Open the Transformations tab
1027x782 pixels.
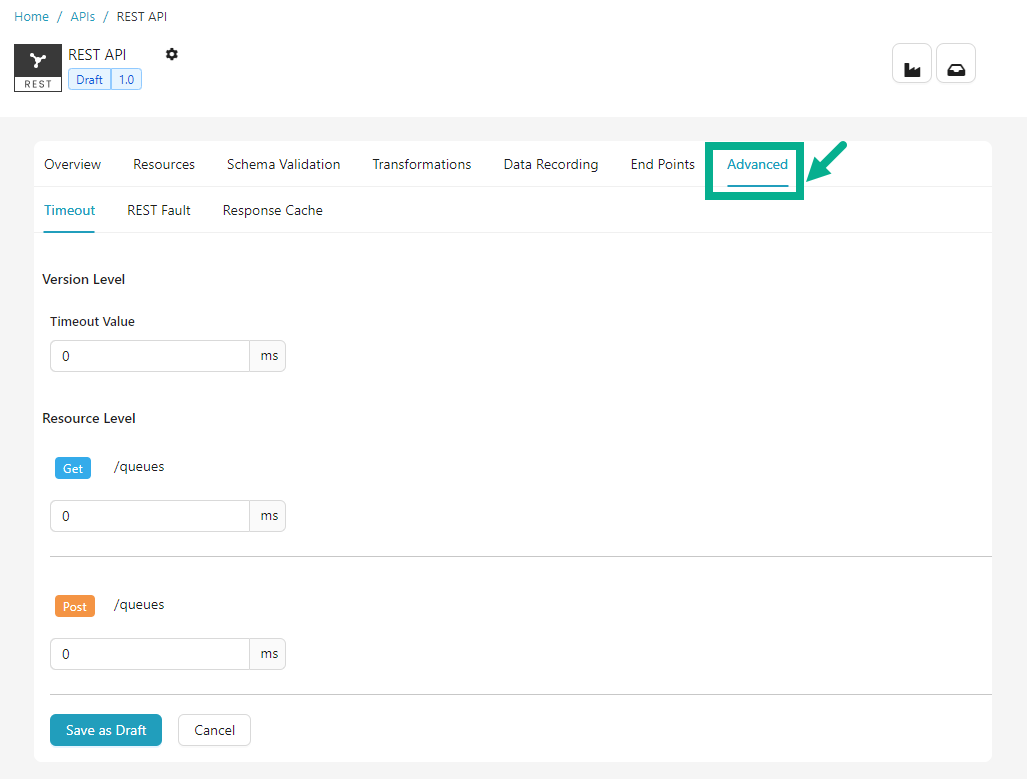421,164
